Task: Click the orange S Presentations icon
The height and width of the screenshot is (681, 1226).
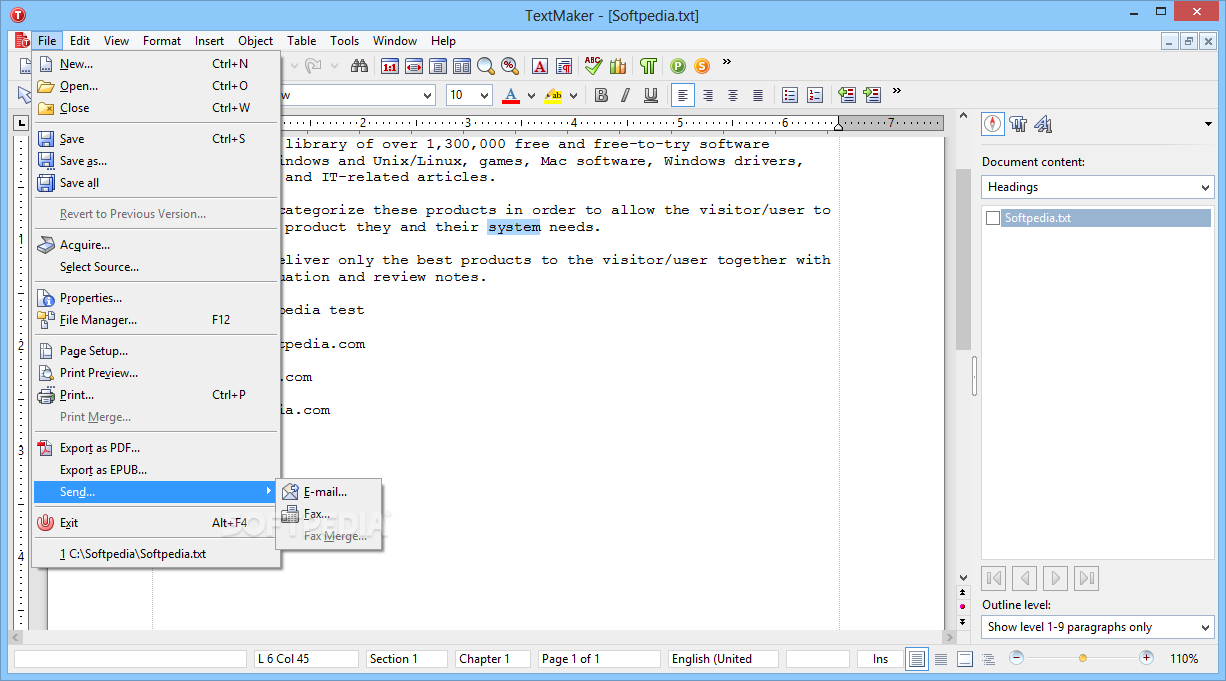Action: 702,66
